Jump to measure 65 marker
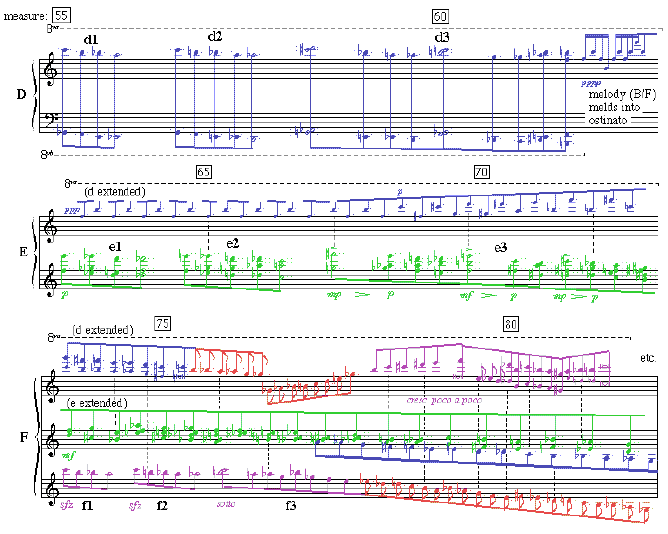The width and height of the screenshot is (668, 534). 203,172
